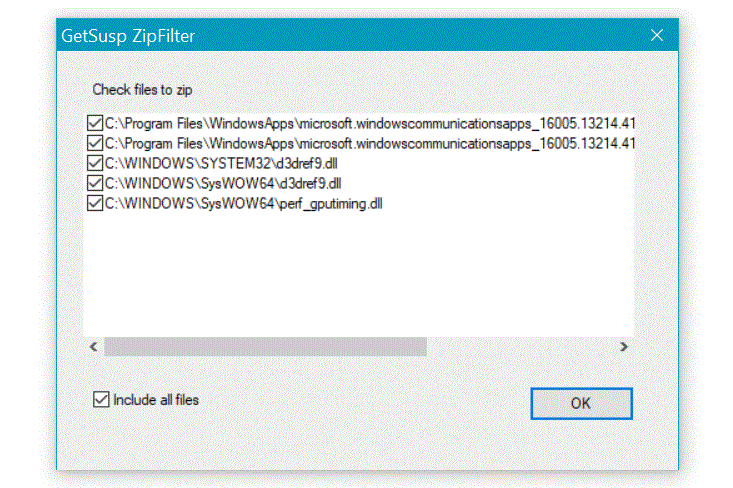The height and width of the screenshot is (488, 733).
Task: Click the "Check files to zip" heading
Action: [x=142, y=89]
